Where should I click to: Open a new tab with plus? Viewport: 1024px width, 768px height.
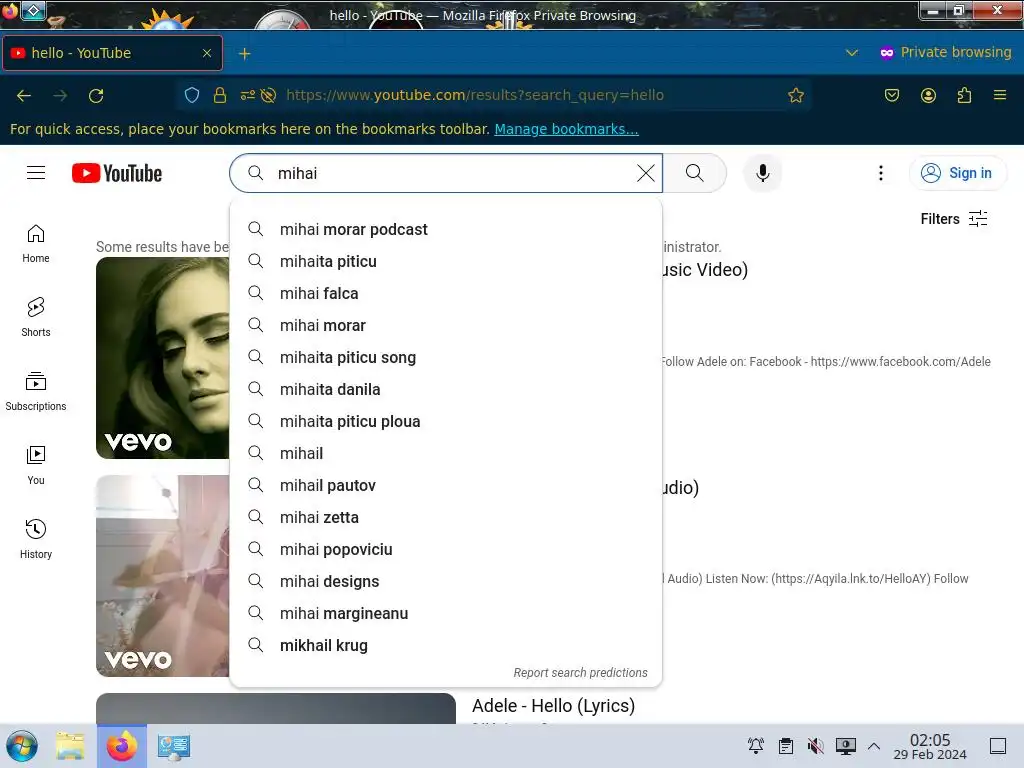click(244, 54)
